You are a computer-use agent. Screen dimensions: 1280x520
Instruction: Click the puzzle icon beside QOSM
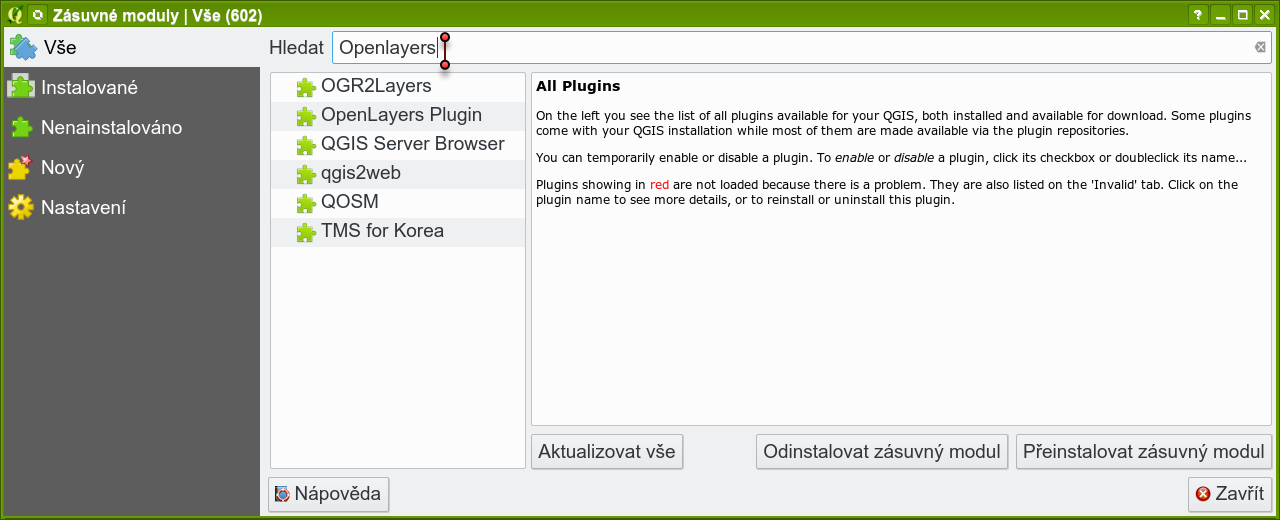pos(306,204)
